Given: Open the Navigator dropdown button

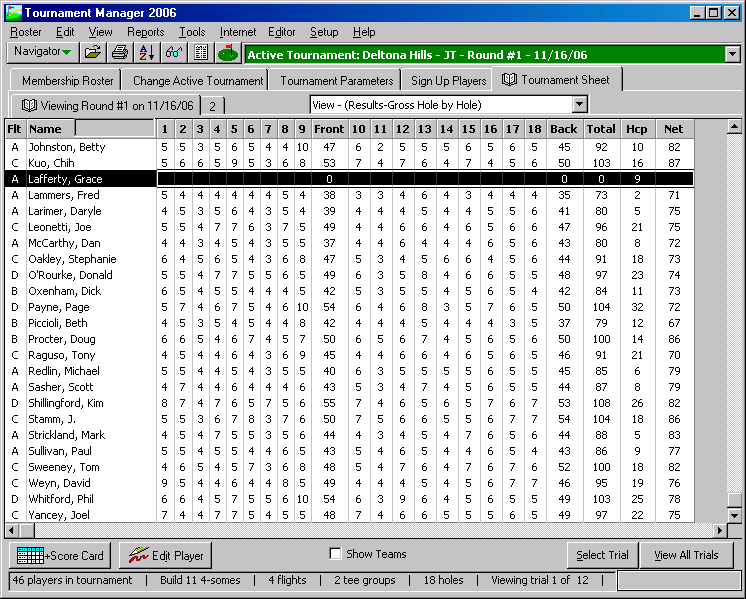Looking at the screenshot, I should [42, 52].
